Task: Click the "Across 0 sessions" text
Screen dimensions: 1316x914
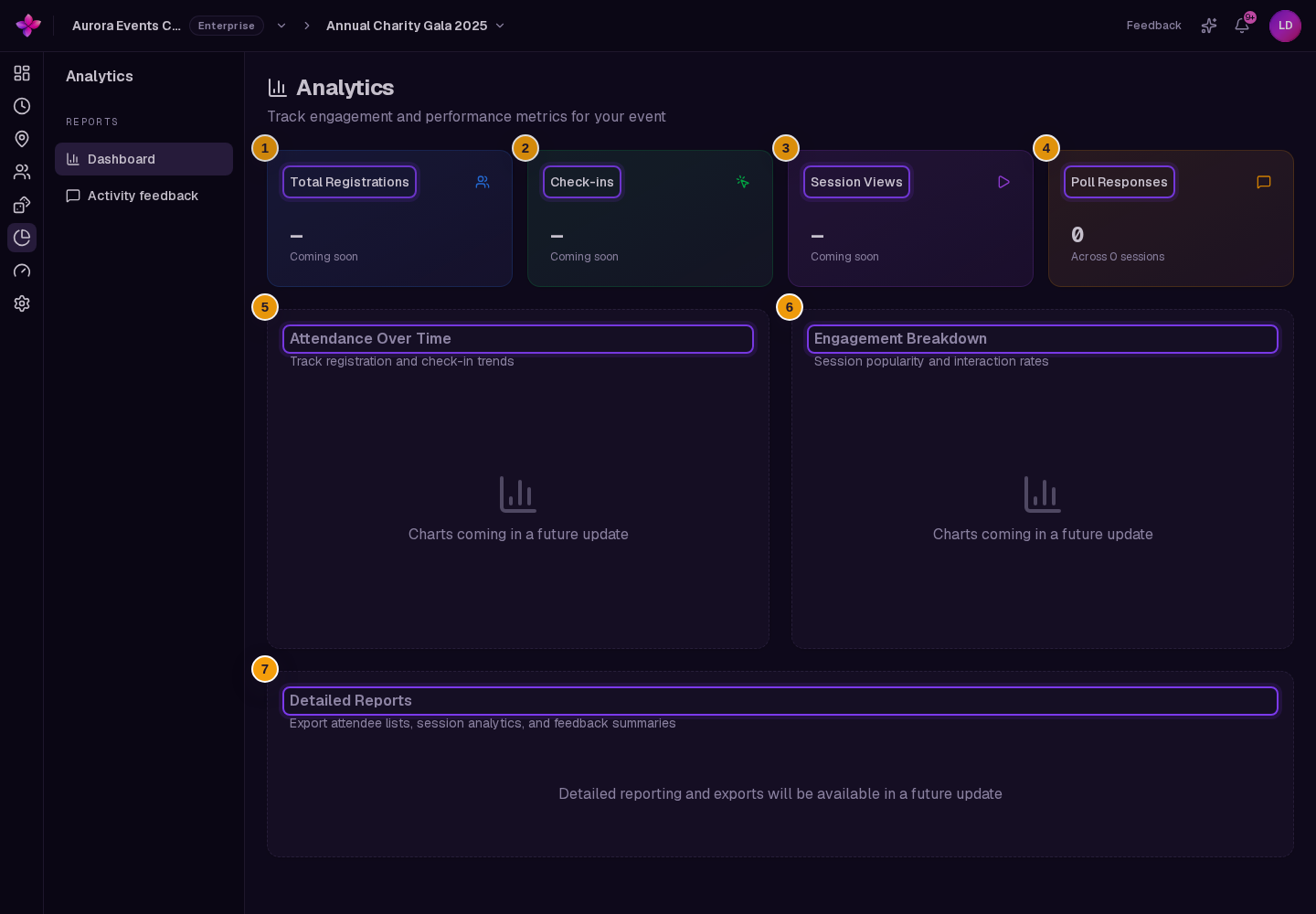Action: [1118, 257]
